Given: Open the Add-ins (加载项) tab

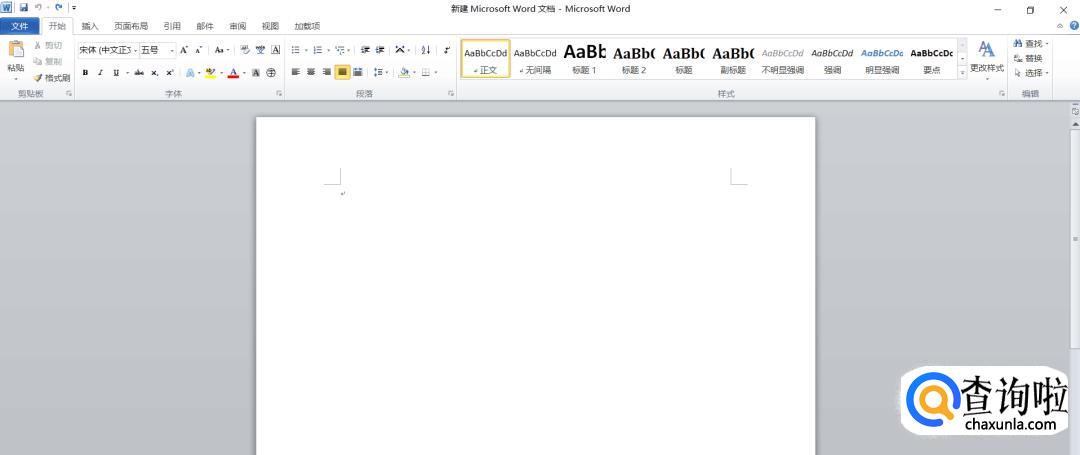Looking at the screenshot, I should [x=307, y=26].
